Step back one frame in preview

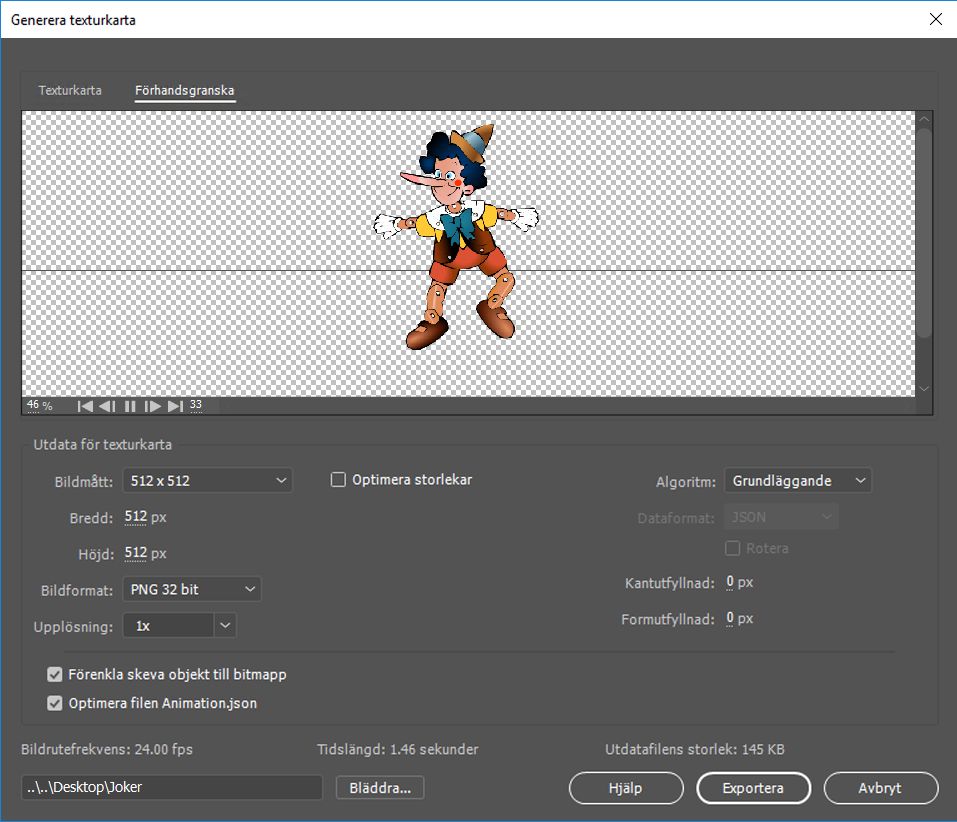coord(107,406)
